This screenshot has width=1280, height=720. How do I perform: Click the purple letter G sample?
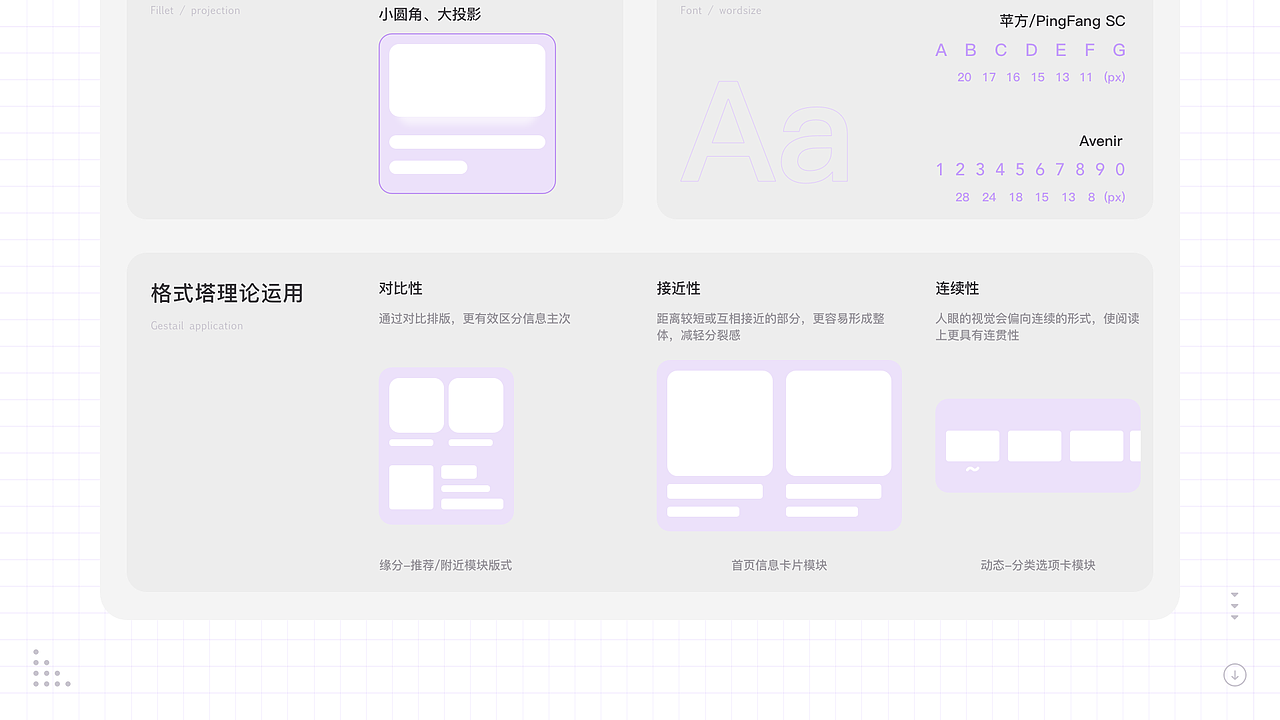pos(1119,50)
